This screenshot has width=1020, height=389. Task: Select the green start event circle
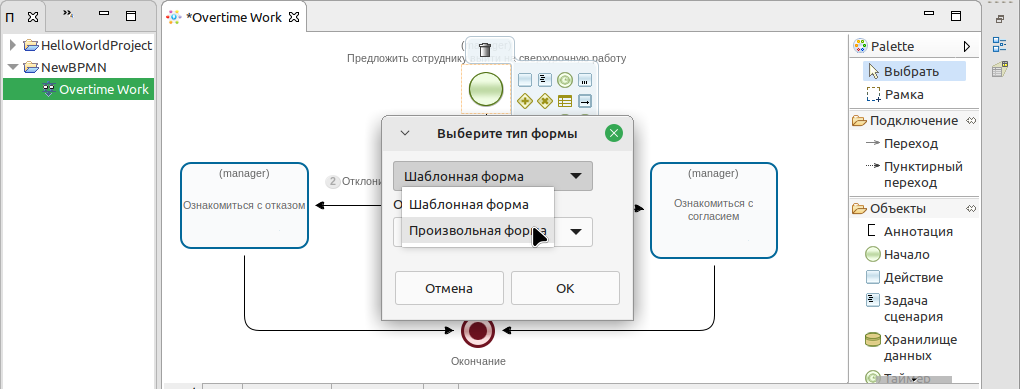click(x=486, y=88)
